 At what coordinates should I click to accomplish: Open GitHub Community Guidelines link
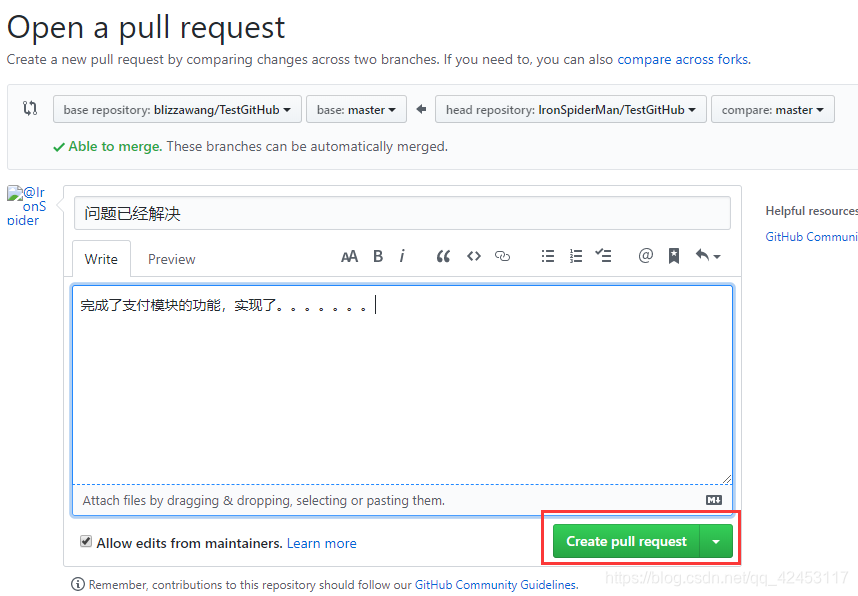click(x=495, y=585)
